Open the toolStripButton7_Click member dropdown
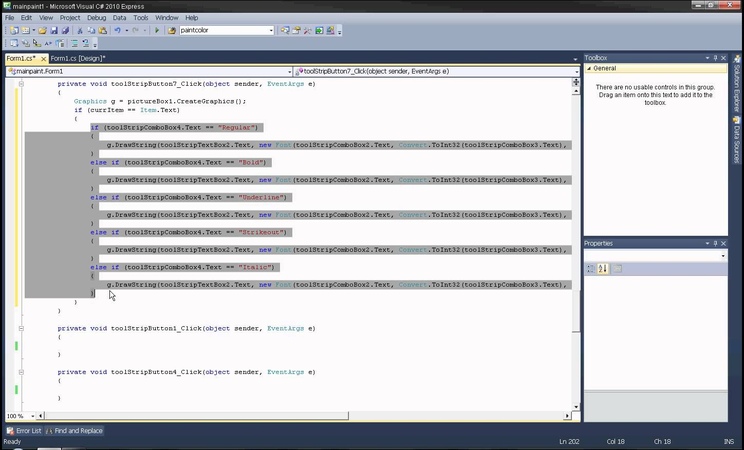Screen dimensions: 744x450 (x=577, y=72)
